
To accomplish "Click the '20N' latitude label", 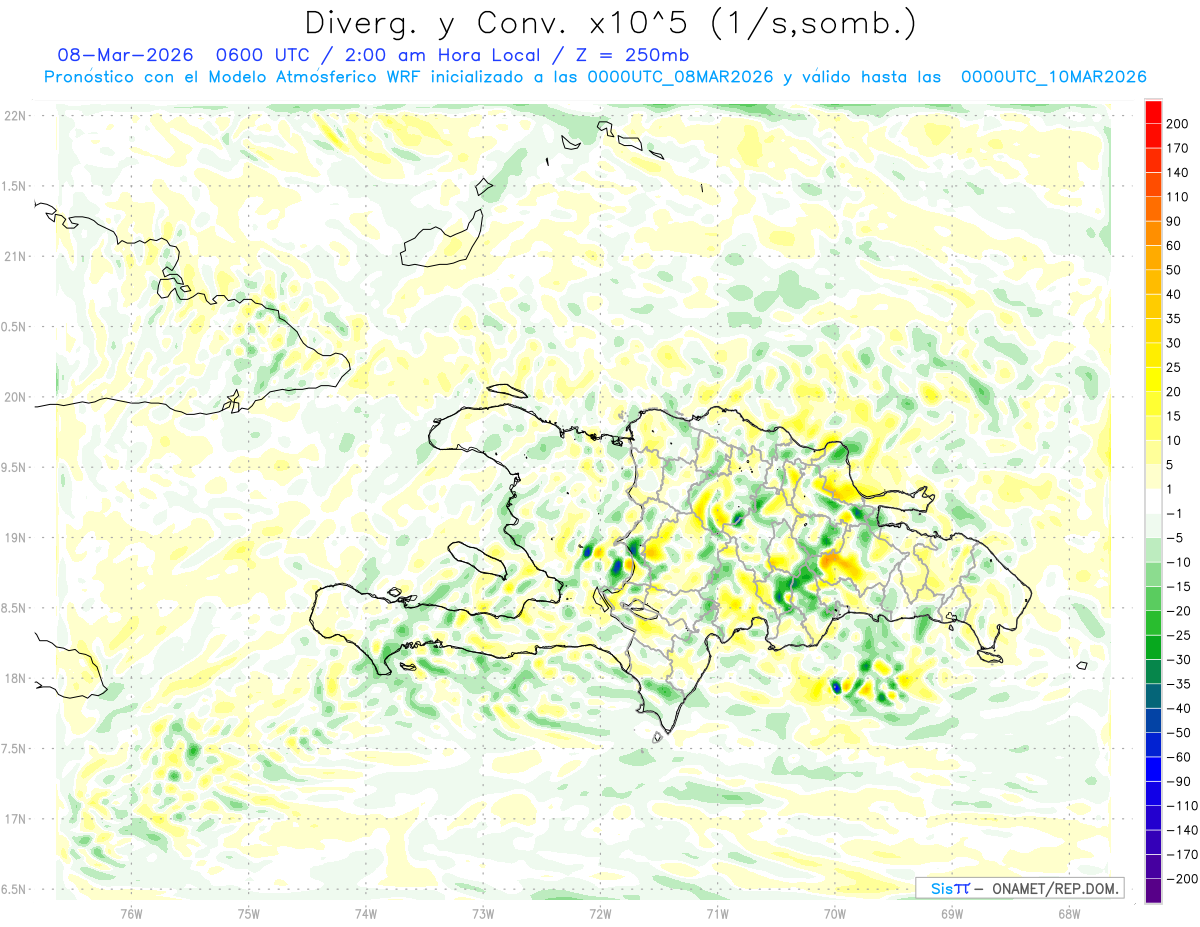I will point(14,397).
